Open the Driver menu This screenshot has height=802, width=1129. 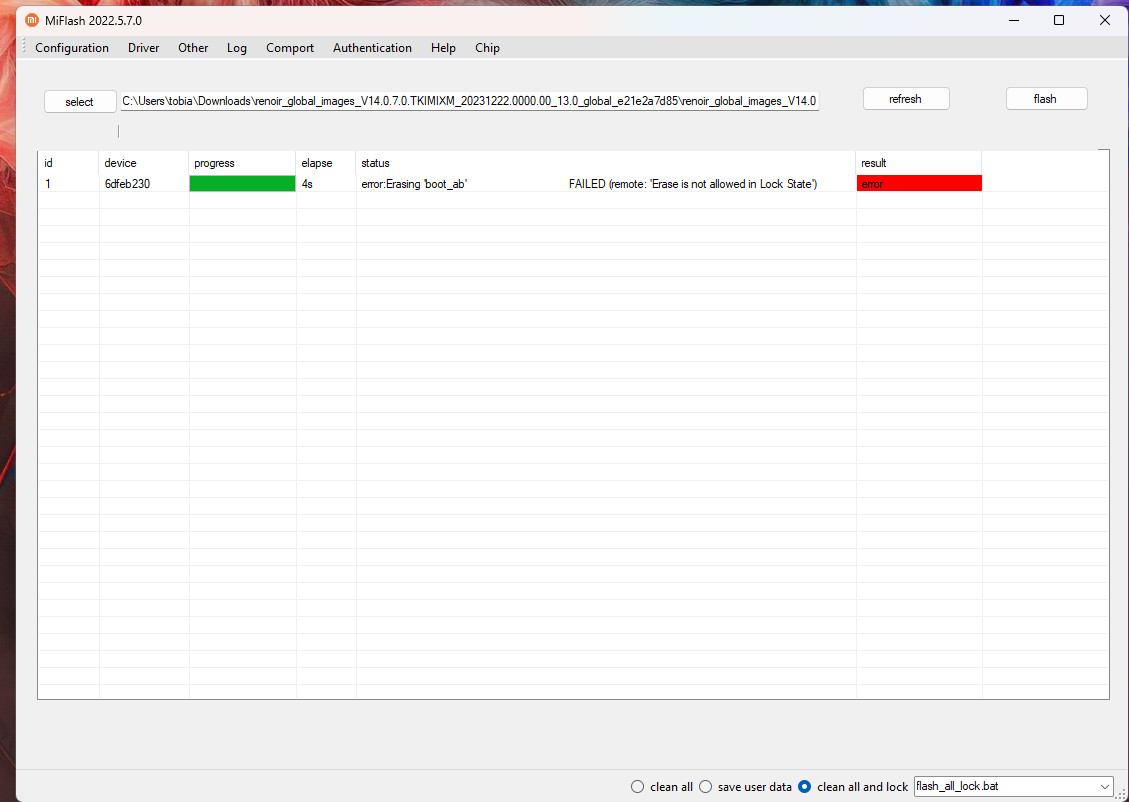(x=143, y=48)
